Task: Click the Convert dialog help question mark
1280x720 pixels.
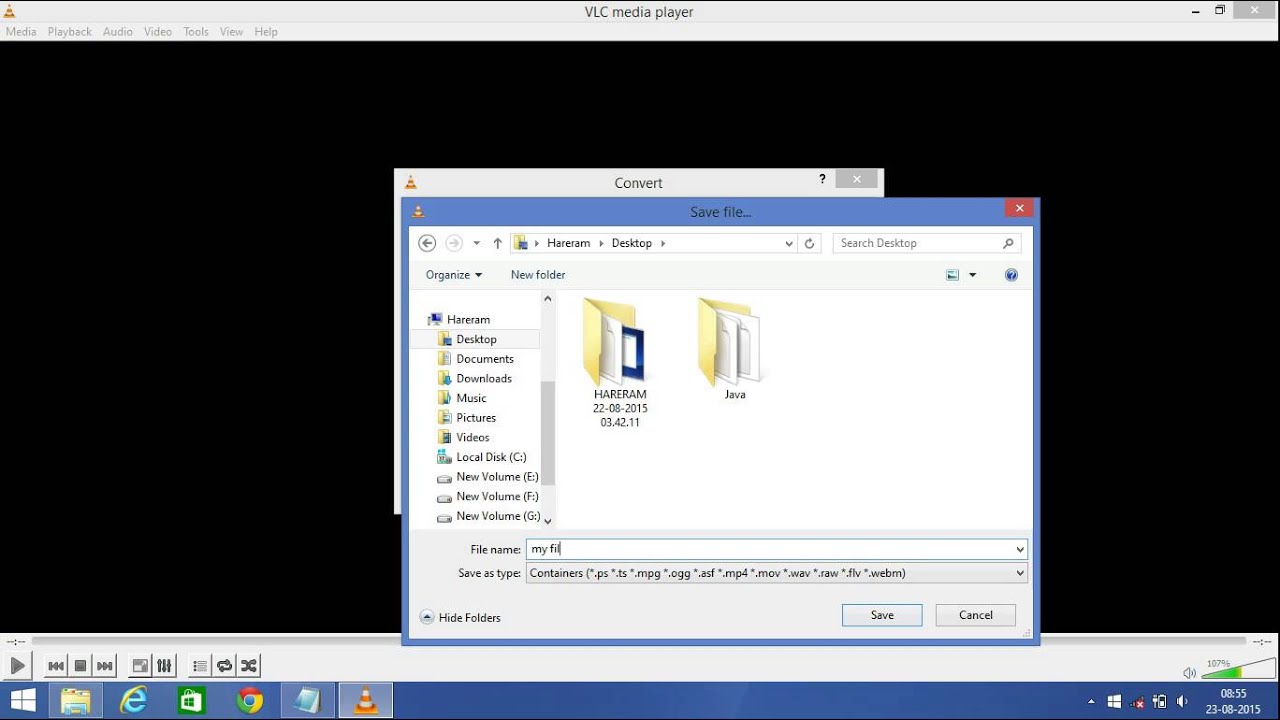Action: (x=822, y=180)
